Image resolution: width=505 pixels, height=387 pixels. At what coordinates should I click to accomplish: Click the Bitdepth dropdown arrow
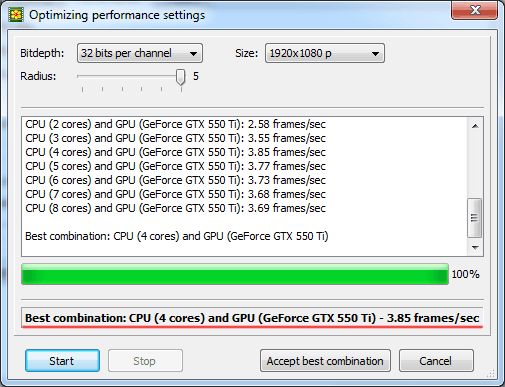(193, 54)
